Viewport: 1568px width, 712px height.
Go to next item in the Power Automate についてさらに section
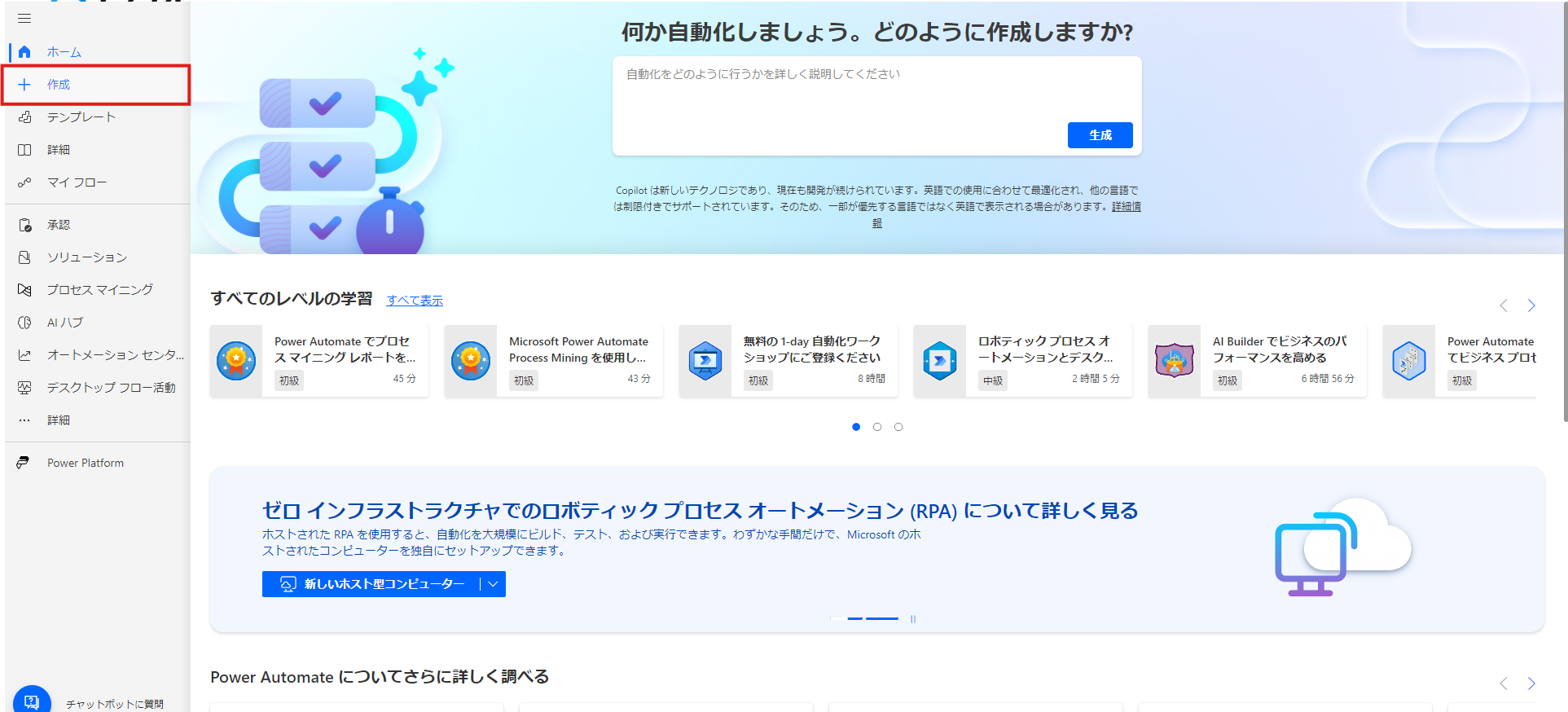[x=1531, y=683]
